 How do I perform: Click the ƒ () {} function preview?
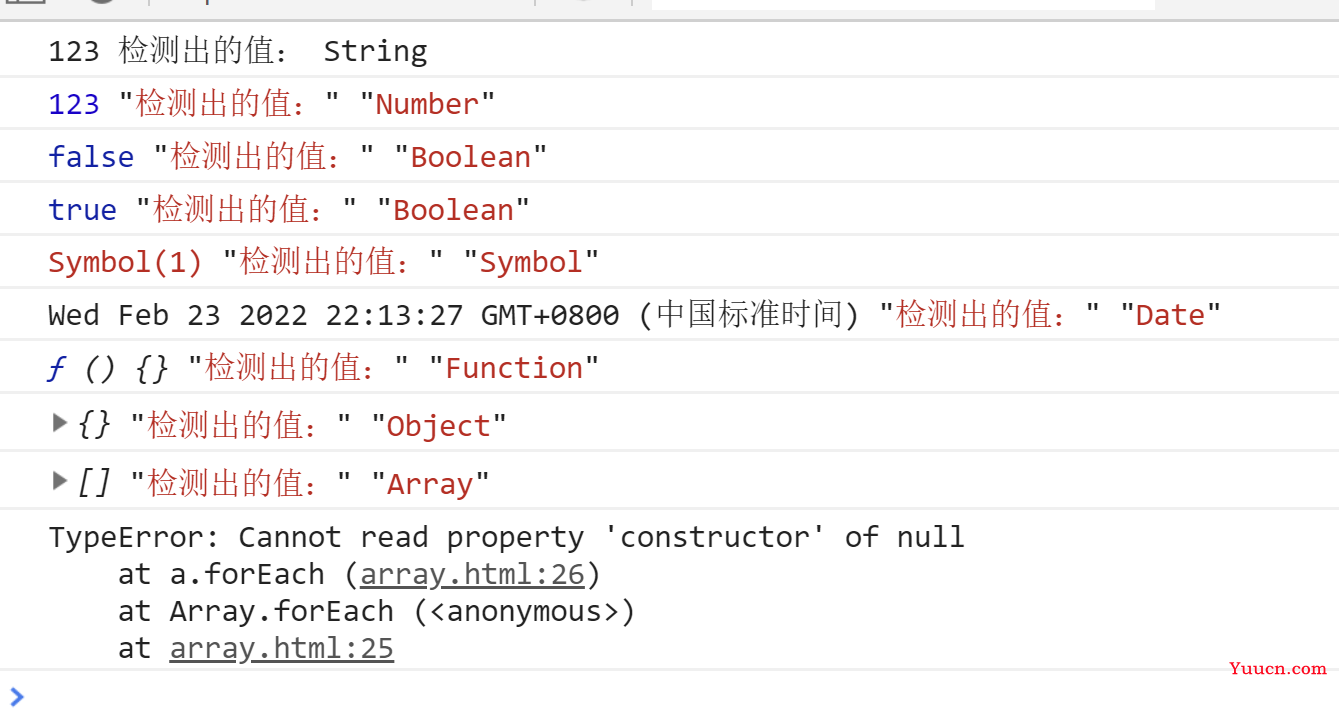point(108,368)
